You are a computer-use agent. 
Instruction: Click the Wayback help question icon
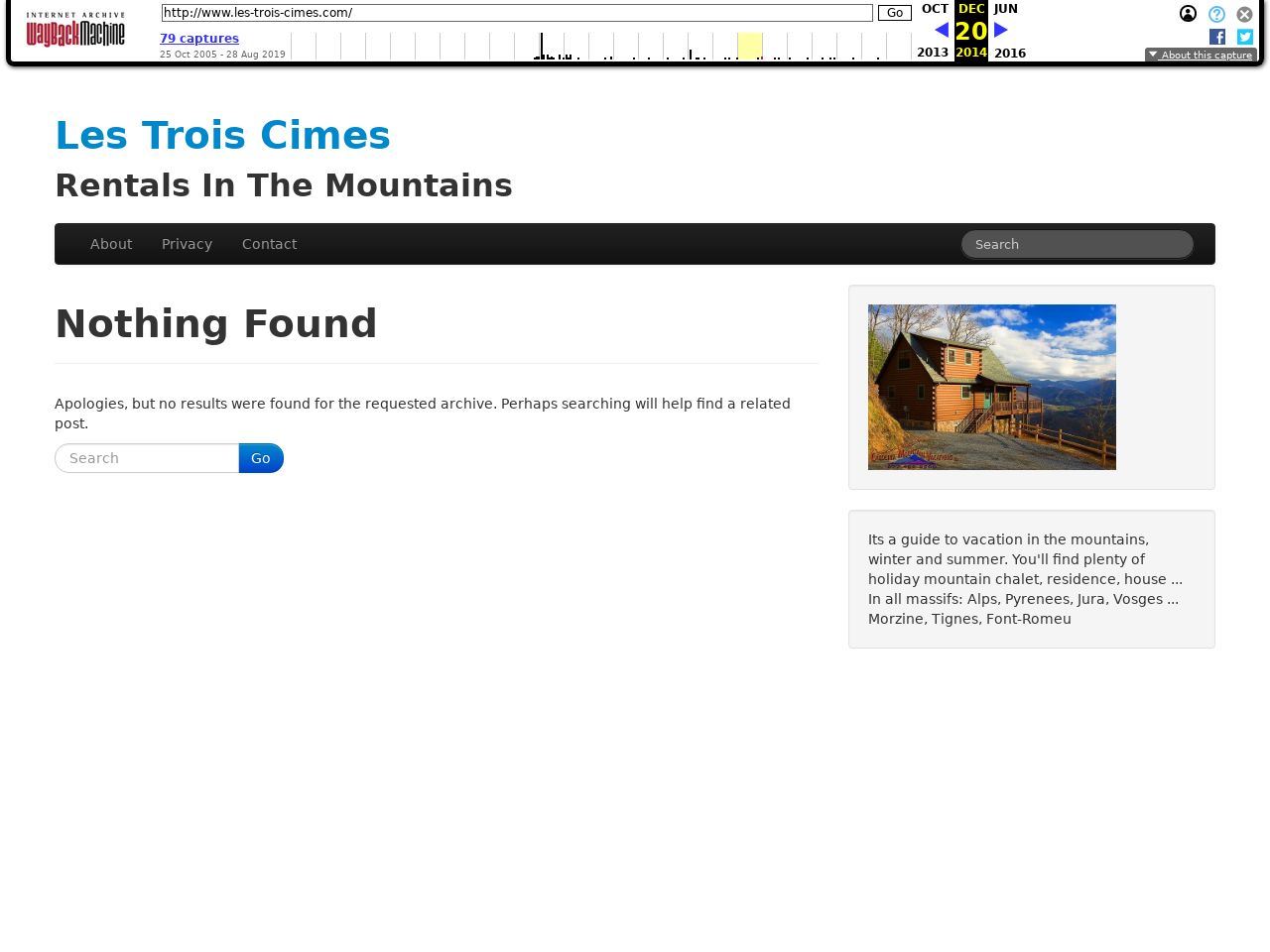point(1216,14)
